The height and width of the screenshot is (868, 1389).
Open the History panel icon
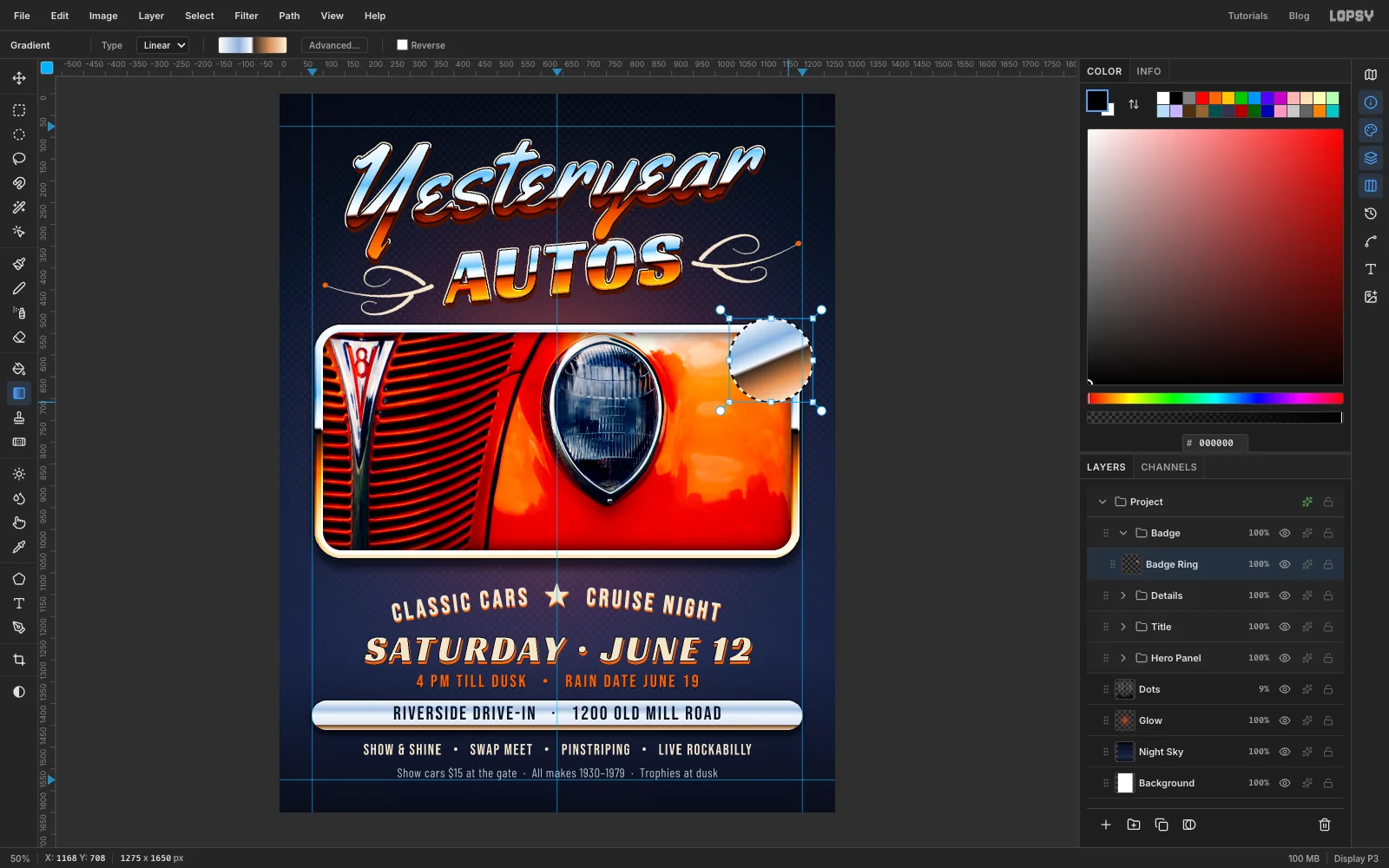click(x=1371, y=214)
